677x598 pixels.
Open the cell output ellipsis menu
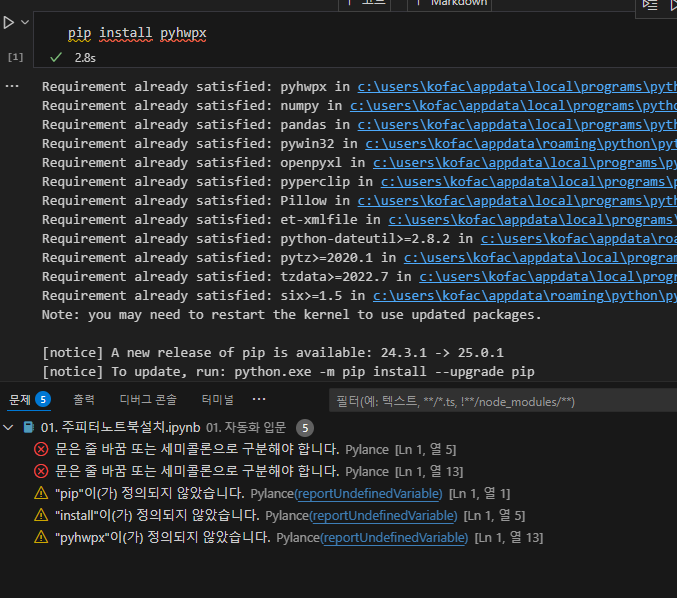click(12, 86)
